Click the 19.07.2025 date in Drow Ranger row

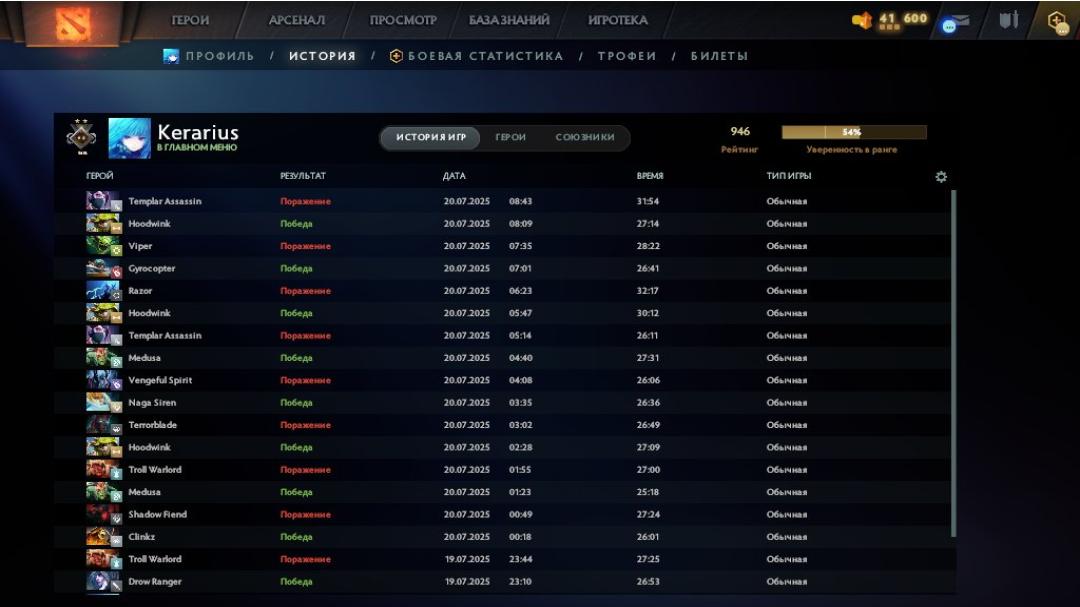[x=467, y=582]
